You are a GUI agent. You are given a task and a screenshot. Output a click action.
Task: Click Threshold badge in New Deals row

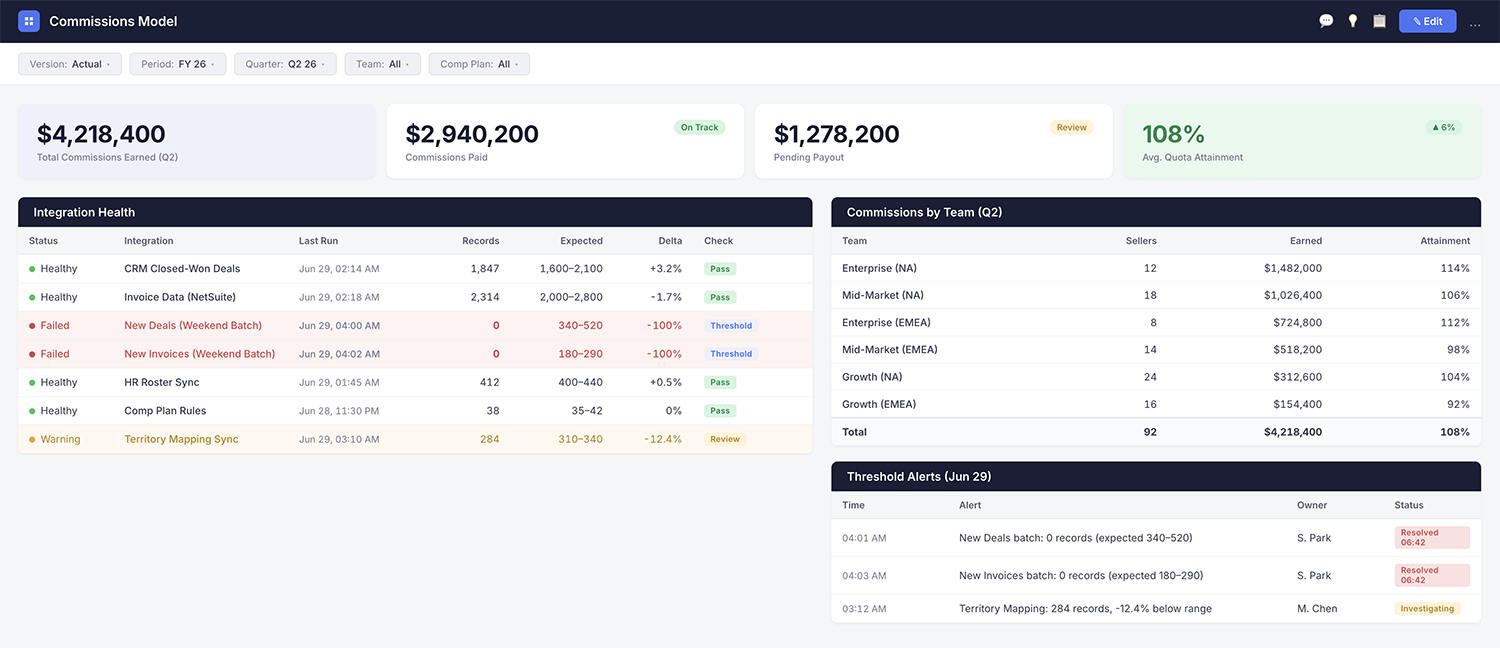click(x=731, y=326)
